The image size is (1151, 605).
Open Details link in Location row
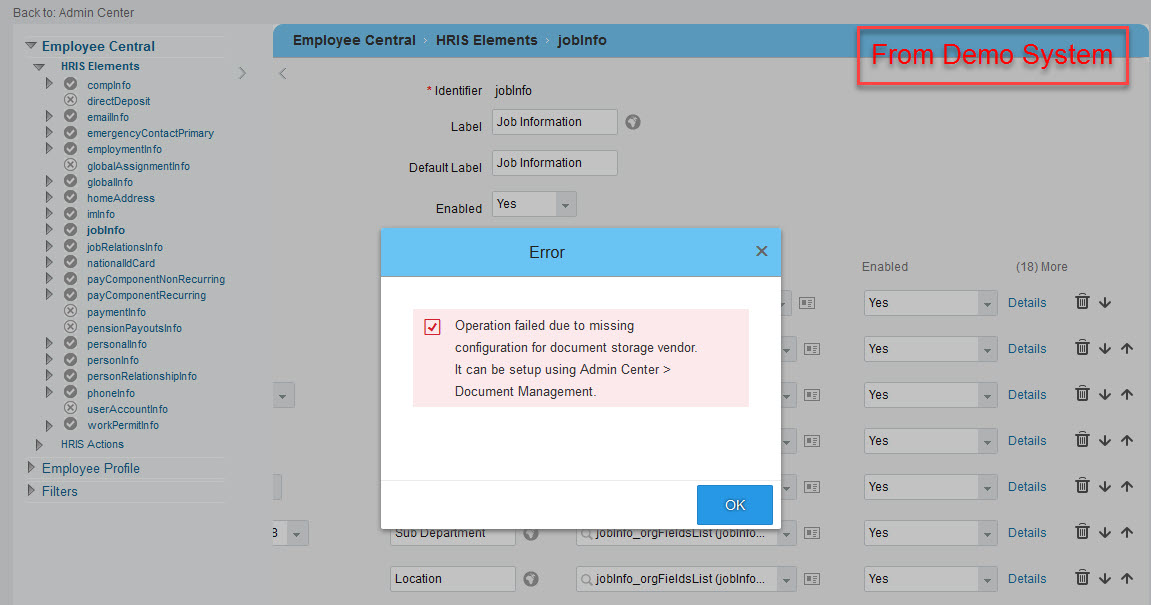click(1026, 579)
